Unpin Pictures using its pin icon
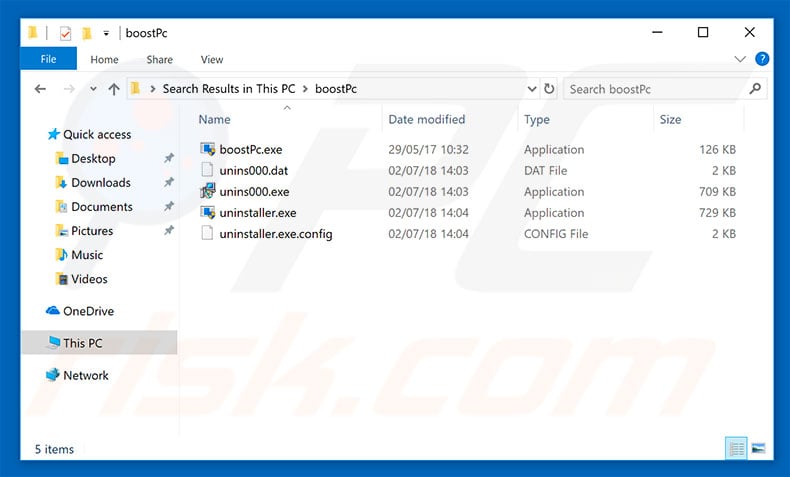790x477 pixels. pos(169,230)
